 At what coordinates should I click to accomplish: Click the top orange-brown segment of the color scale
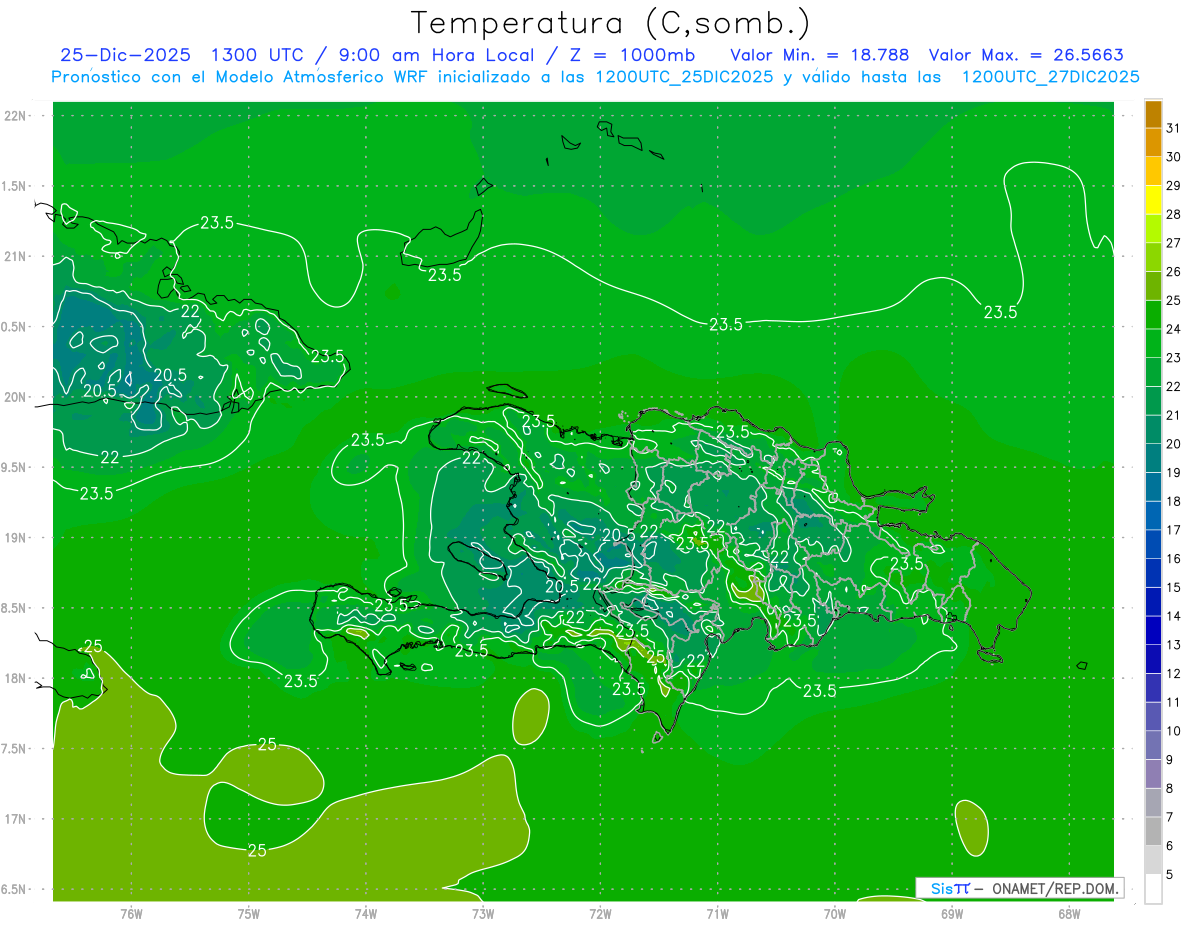(x=1153, y=114)
